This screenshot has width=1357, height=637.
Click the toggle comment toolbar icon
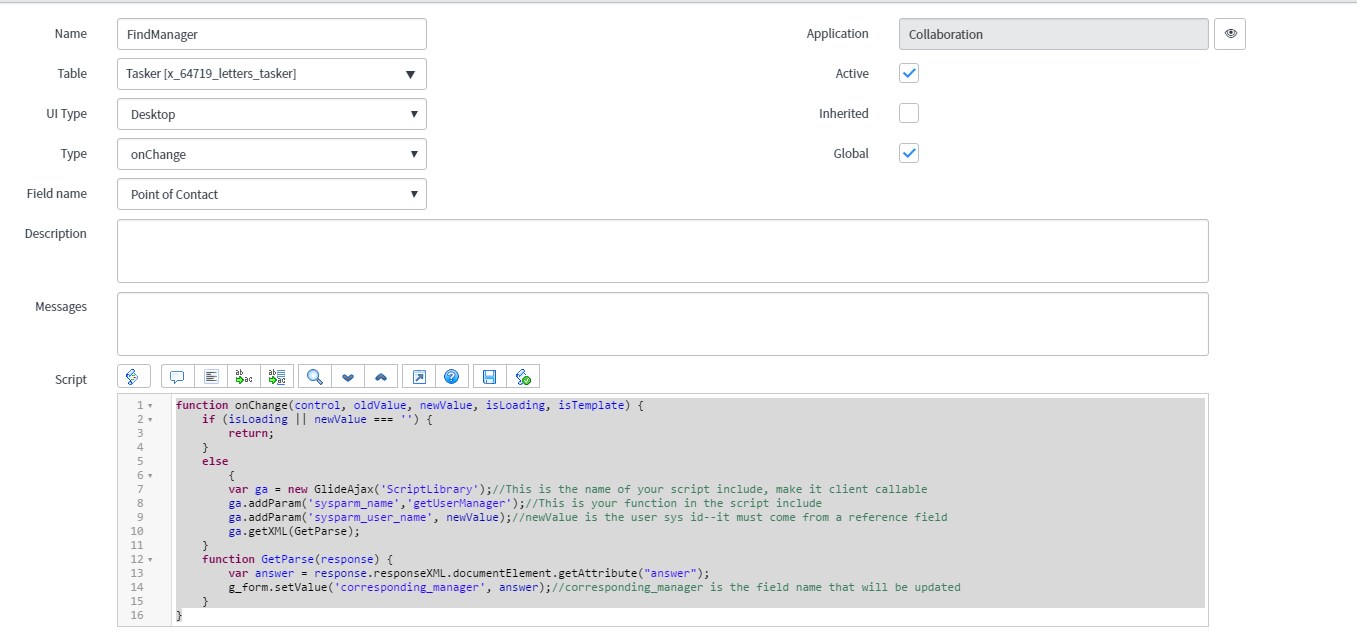(177, 376)
